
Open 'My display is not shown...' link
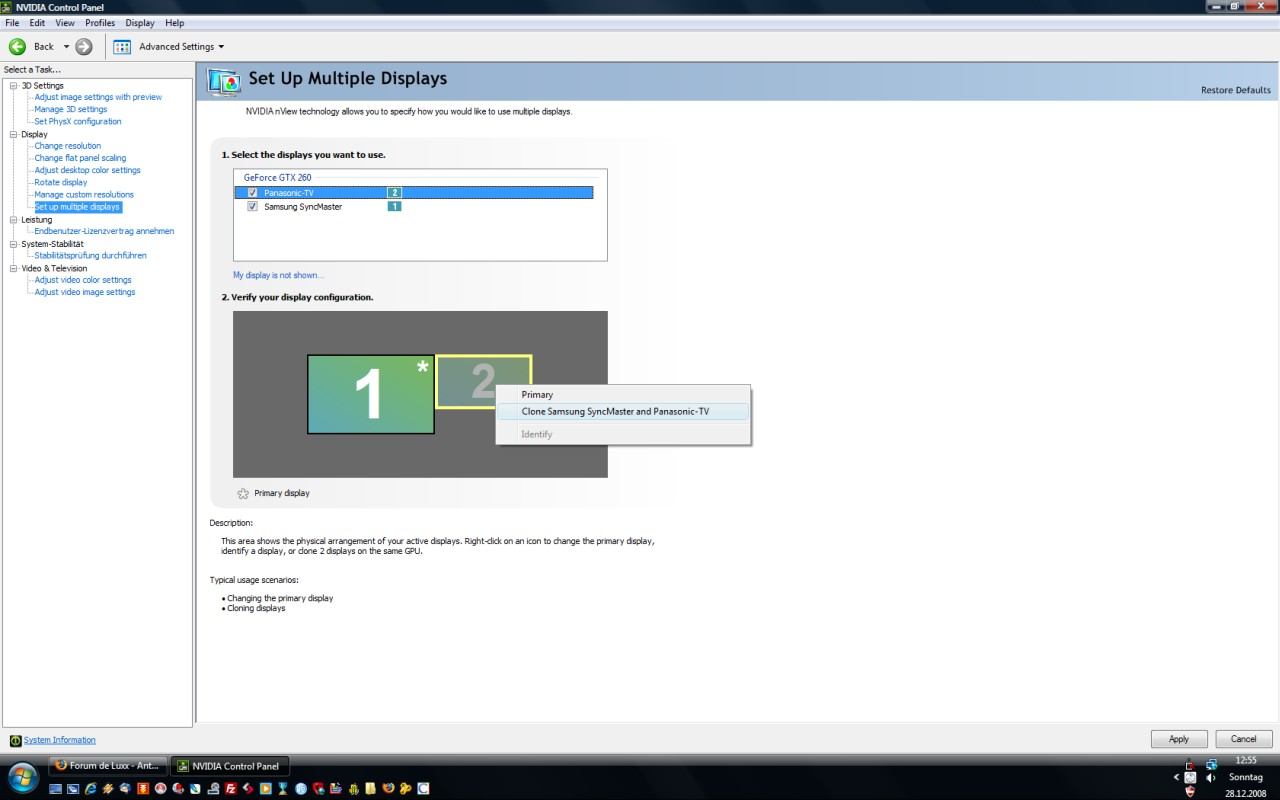pos(278,275)
